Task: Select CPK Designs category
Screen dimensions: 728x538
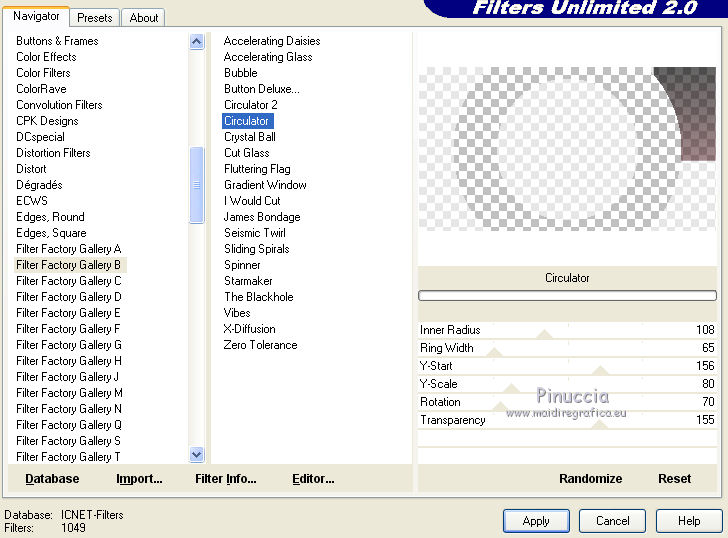Action: click(47, 121)
